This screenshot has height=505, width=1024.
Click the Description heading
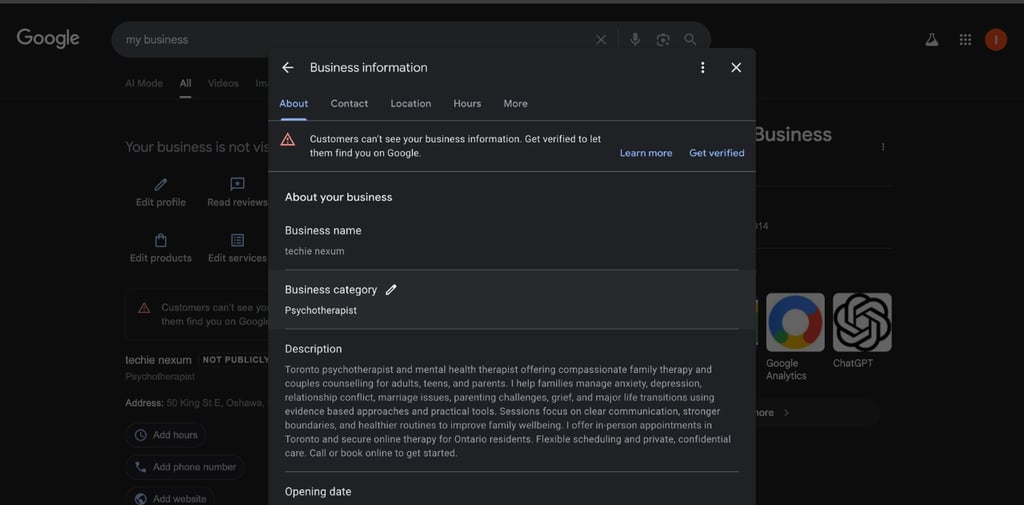[x=313, y=349]
